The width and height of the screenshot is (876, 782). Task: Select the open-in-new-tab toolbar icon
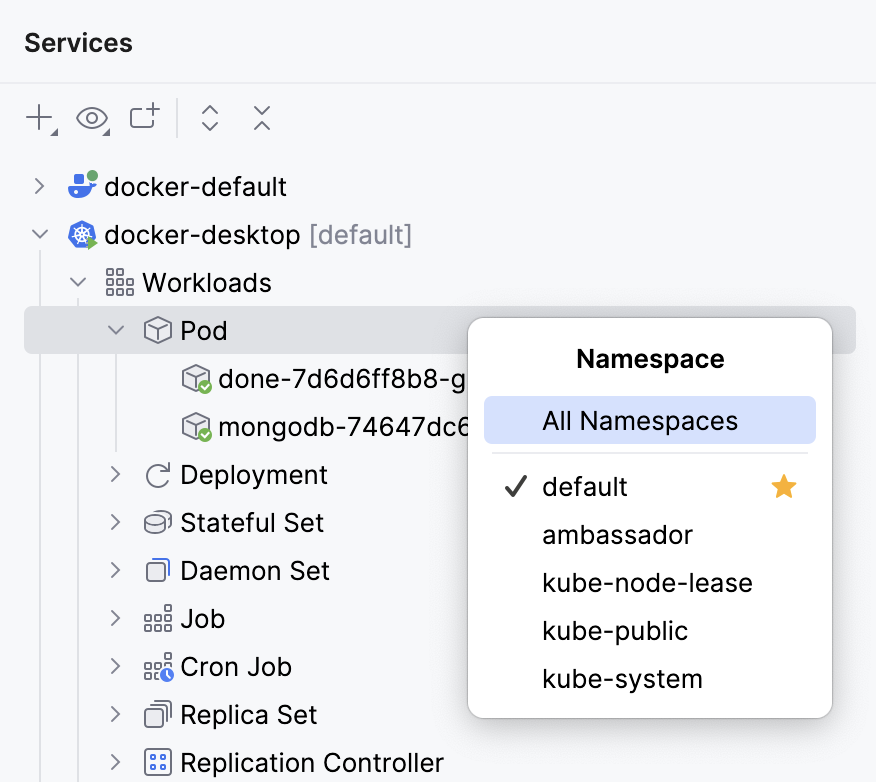tap(144, 117)
